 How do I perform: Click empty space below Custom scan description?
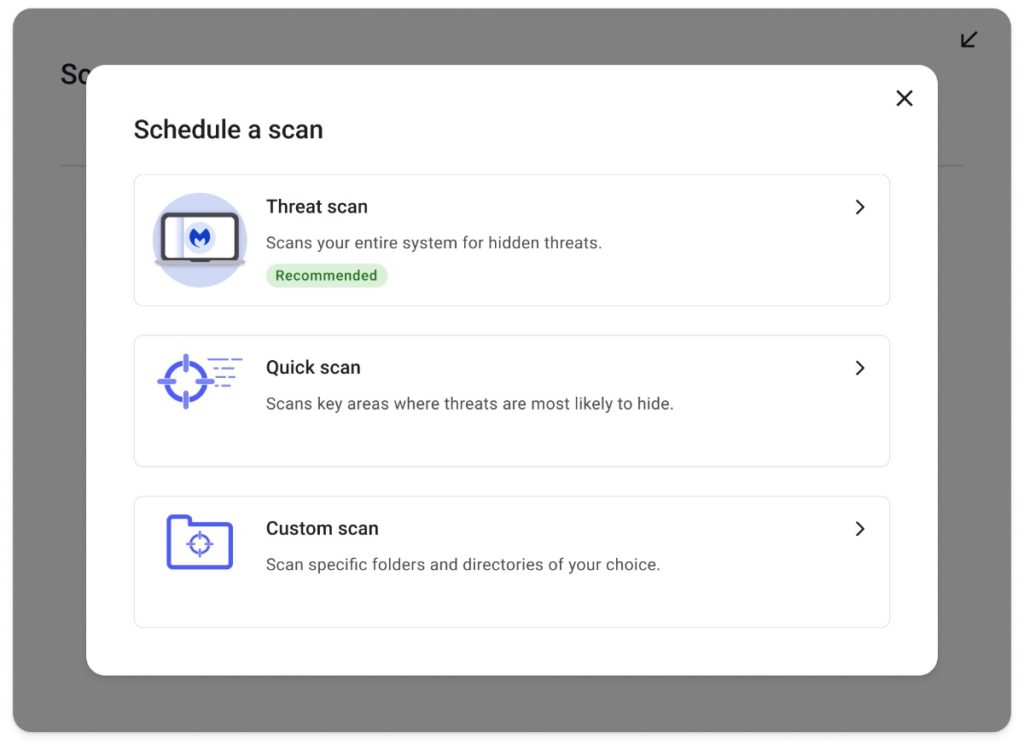click(x=500, y=600)
